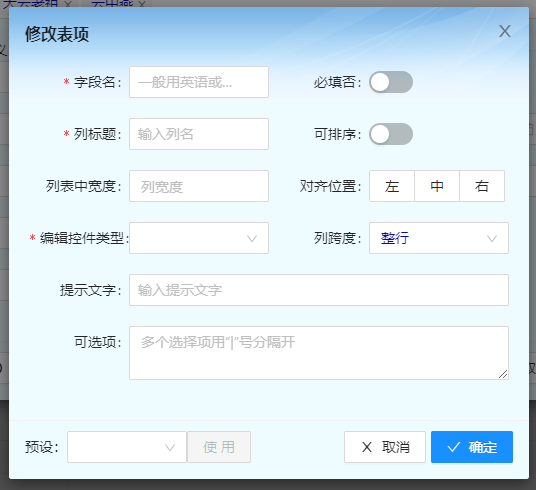Focus the 列标题 input field
Viewport: 536px width, 490px height.
(199, 134)
